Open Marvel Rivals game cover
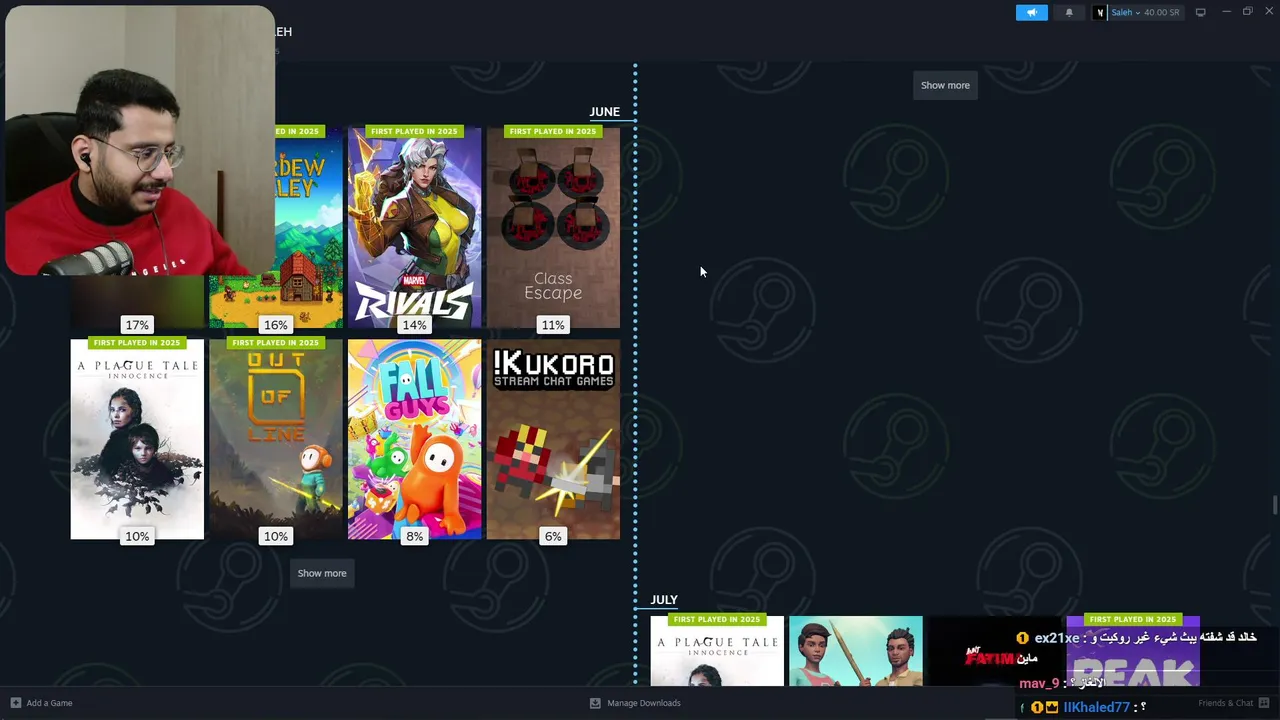Image resolution: width=1280 pixels, height=720 pixels. tap(414, 227)
